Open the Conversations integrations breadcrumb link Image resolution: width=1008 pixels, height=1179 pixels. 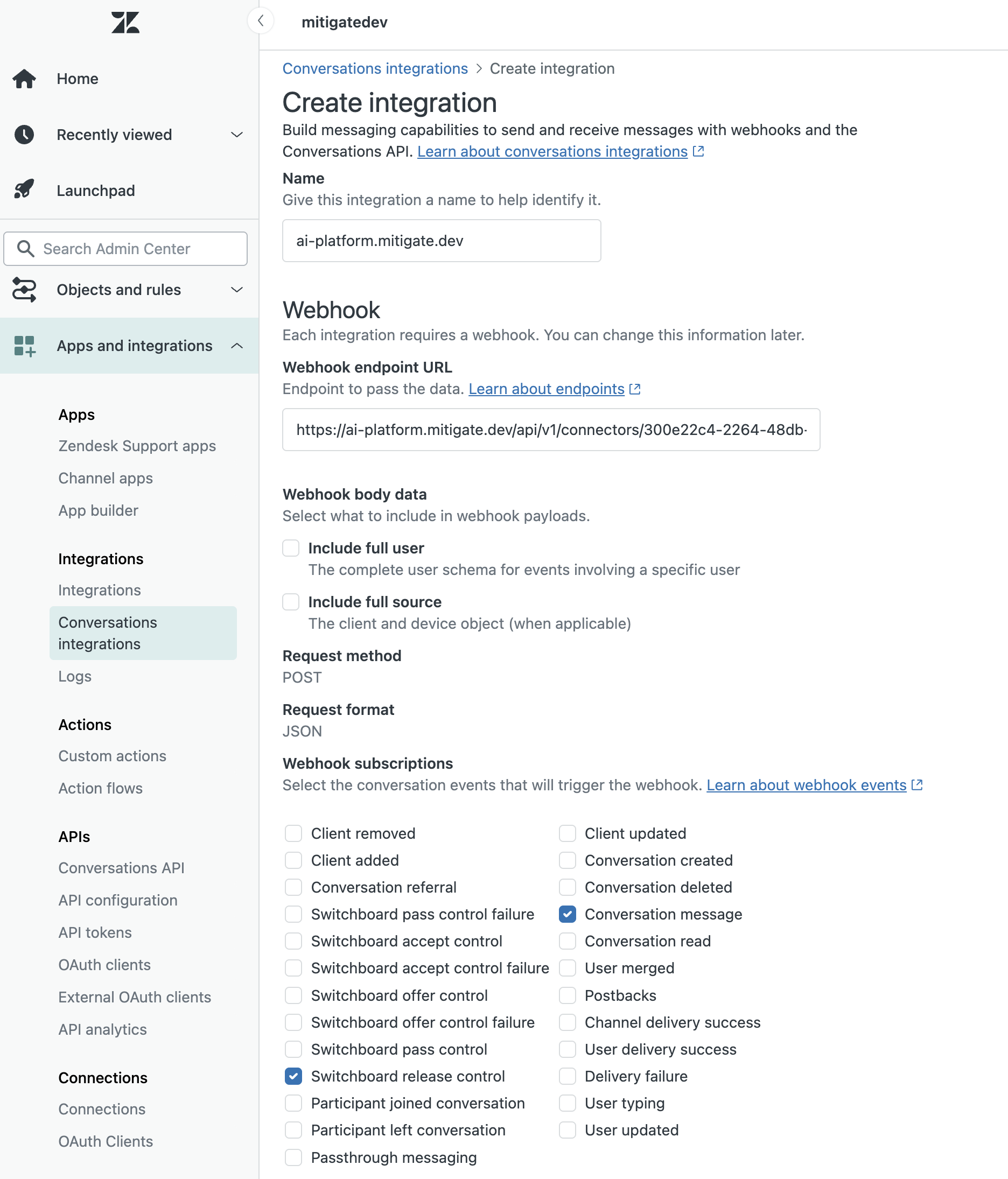[x=375, y=68]
